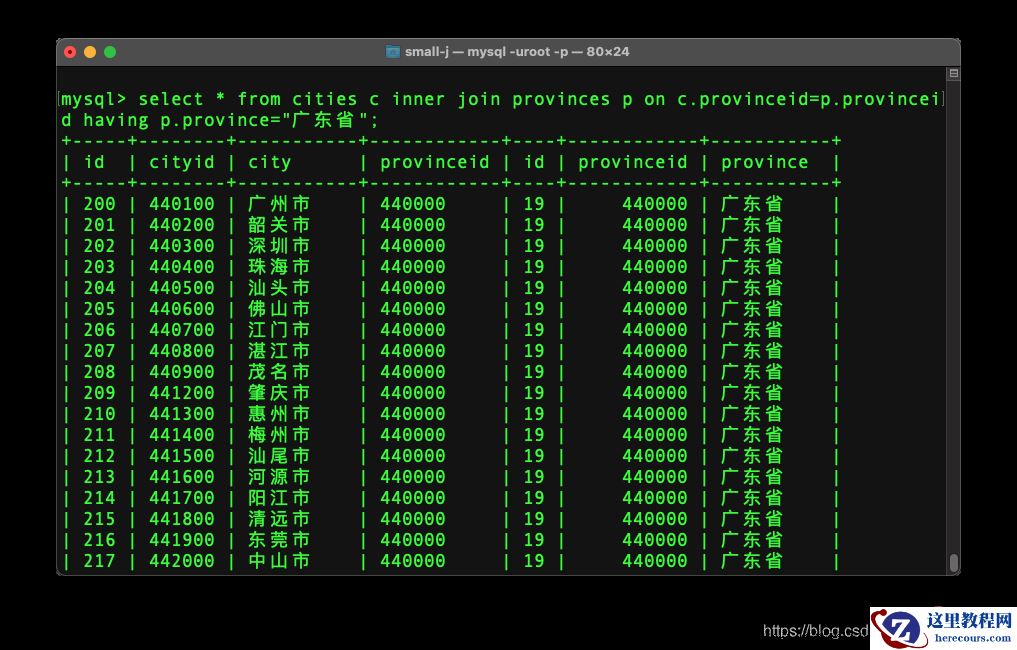
Task: Click city name 惠州市
Action: coord(279,414)
